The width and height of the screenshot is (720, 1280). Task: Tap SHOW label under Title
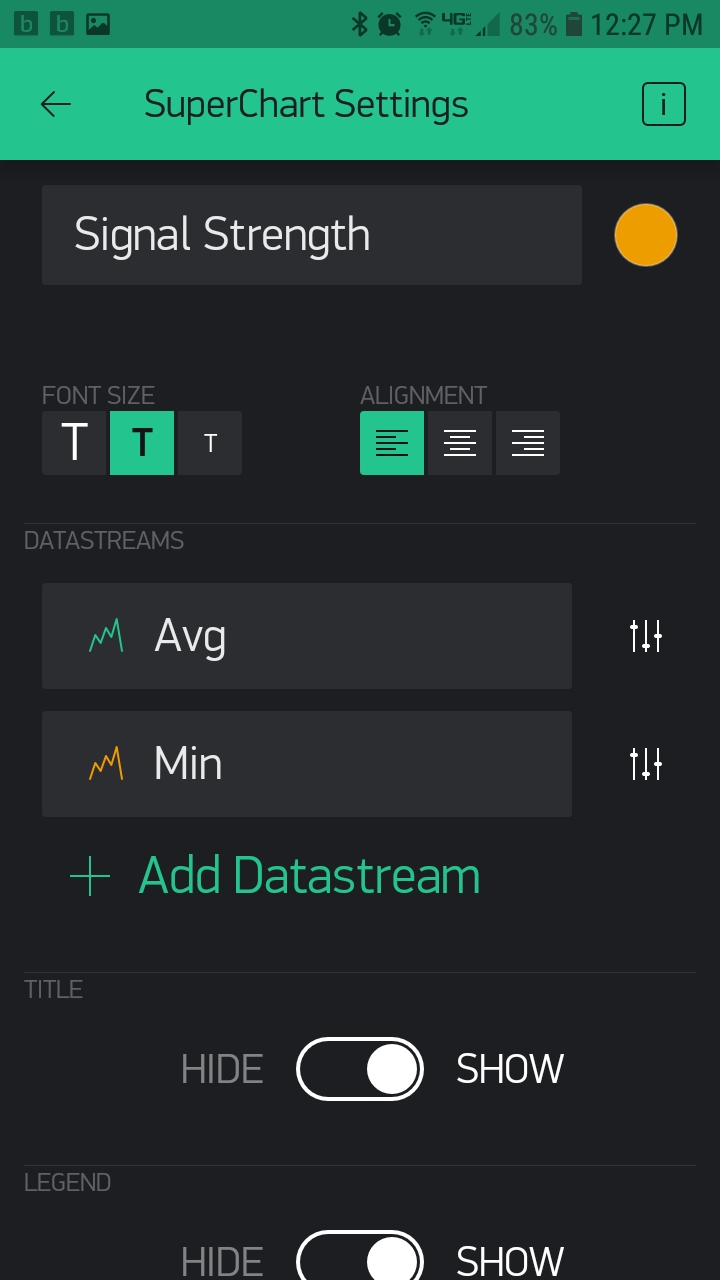510,1069
